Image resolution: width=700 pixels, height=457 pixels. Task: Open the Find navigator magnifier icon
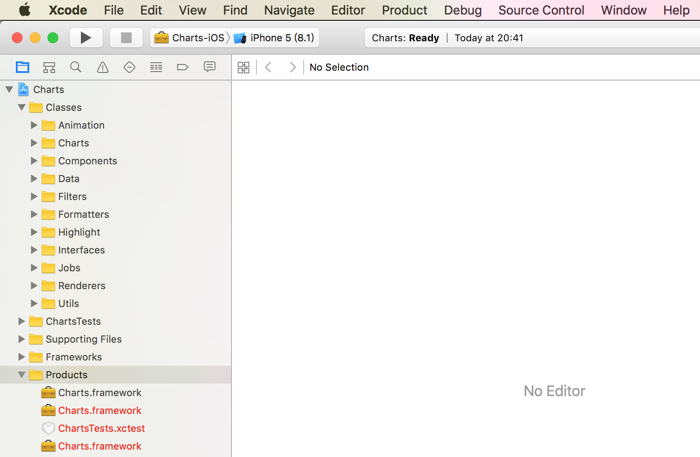tap(75, 67)
